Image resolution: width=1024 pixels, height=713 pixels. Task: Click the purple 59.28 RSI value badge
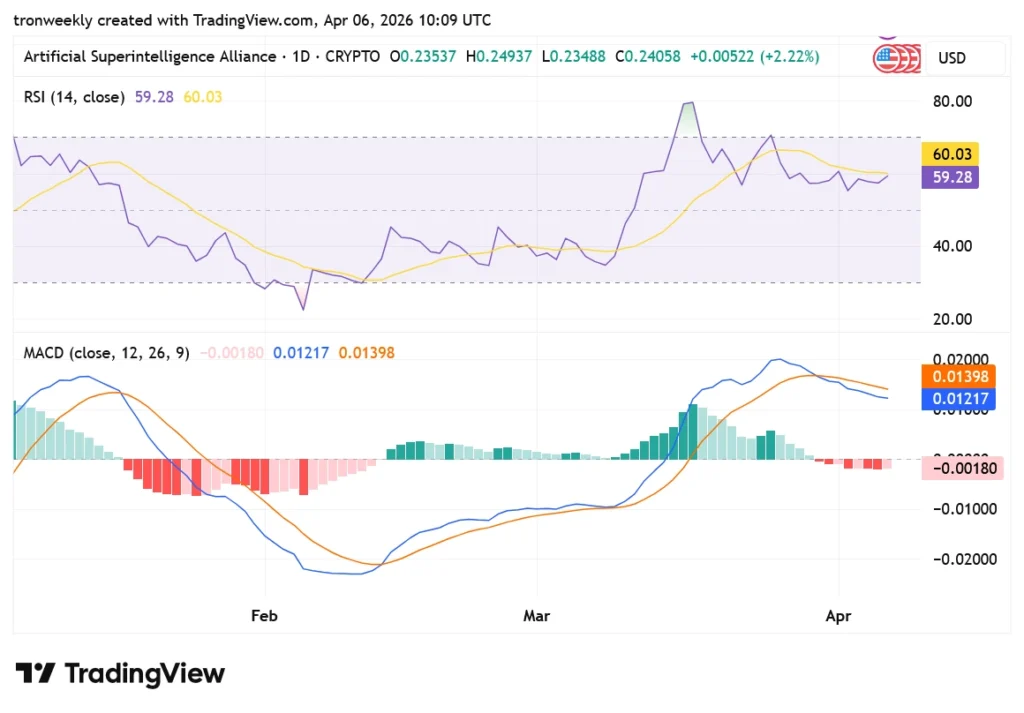[x=949, y=177]
